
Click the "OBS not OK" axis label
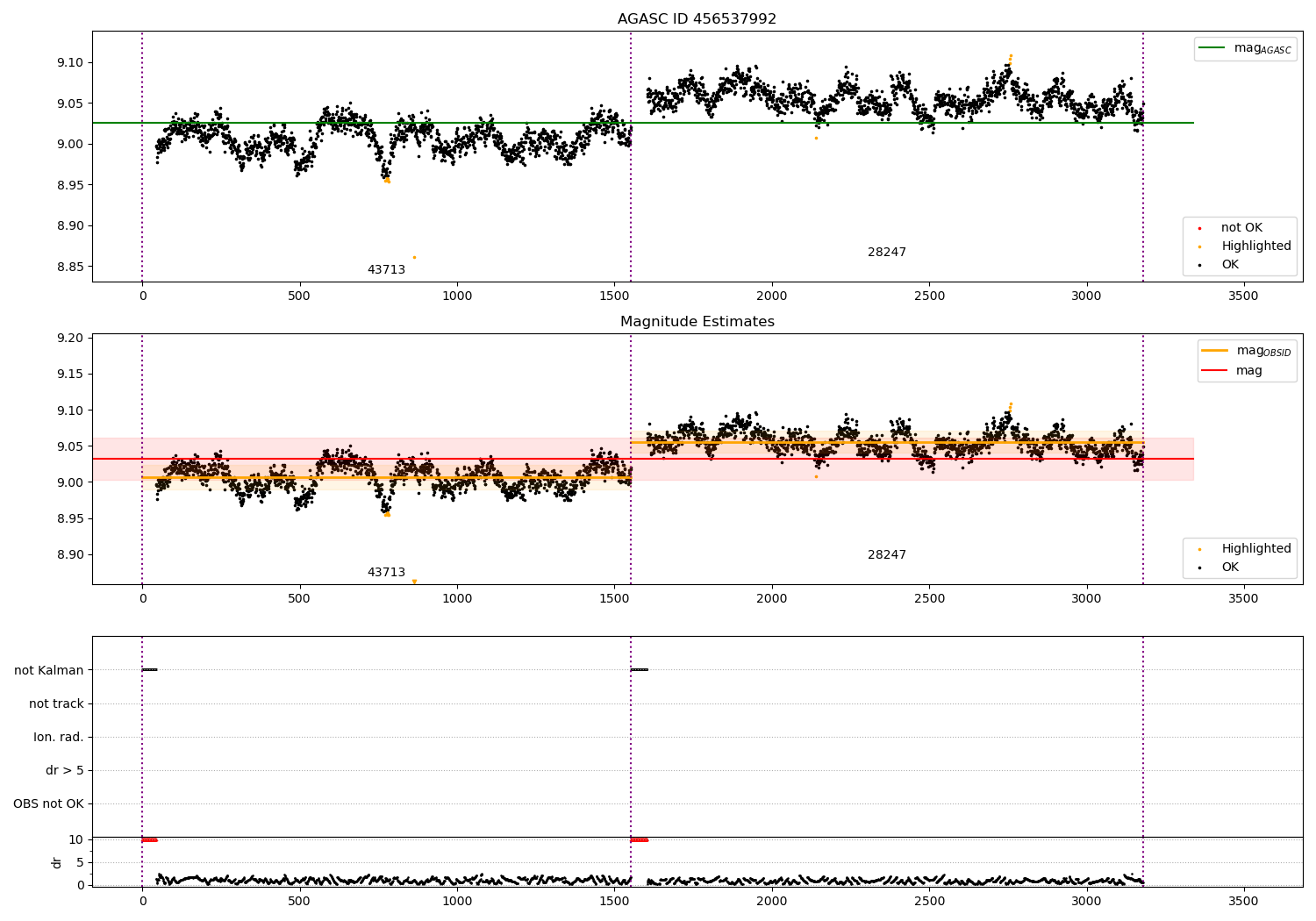click(48, 804)
